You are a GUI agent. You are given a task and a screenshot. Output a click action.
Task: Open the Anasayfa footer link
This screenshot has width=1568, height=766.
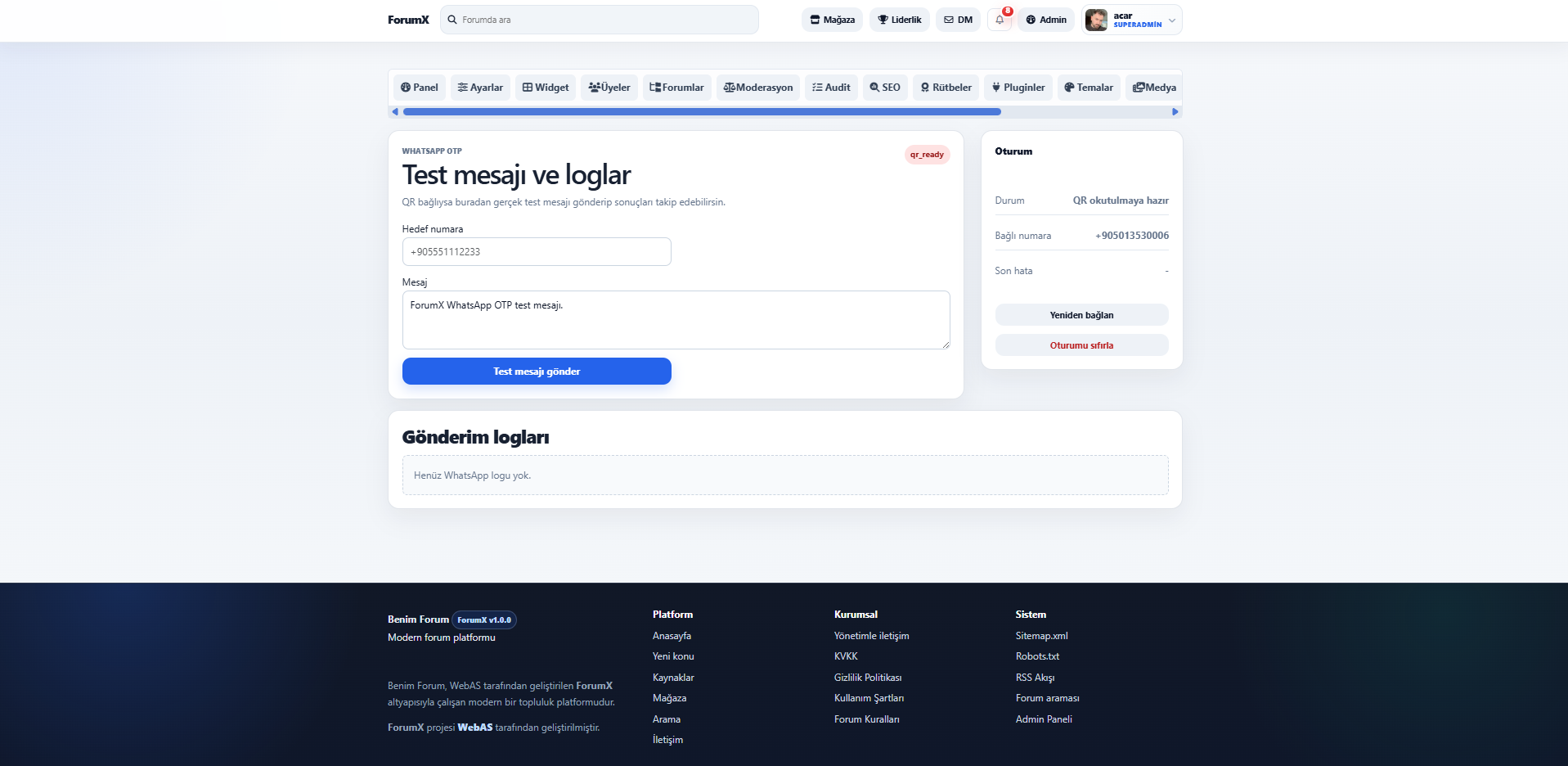[x=672, y=636]
